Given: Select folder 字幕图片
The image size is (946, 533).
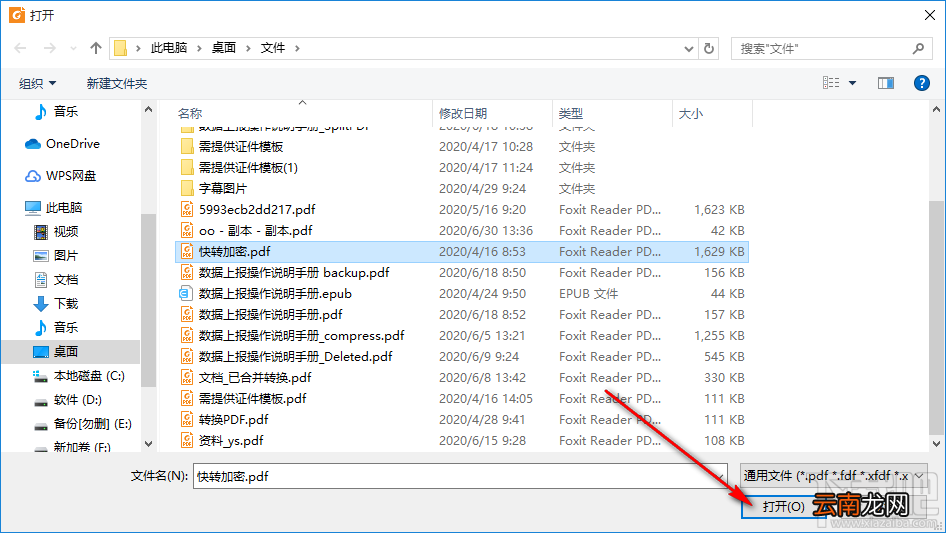Looking at the screenshot, I should pyautogui.click(x=214, y=189).
